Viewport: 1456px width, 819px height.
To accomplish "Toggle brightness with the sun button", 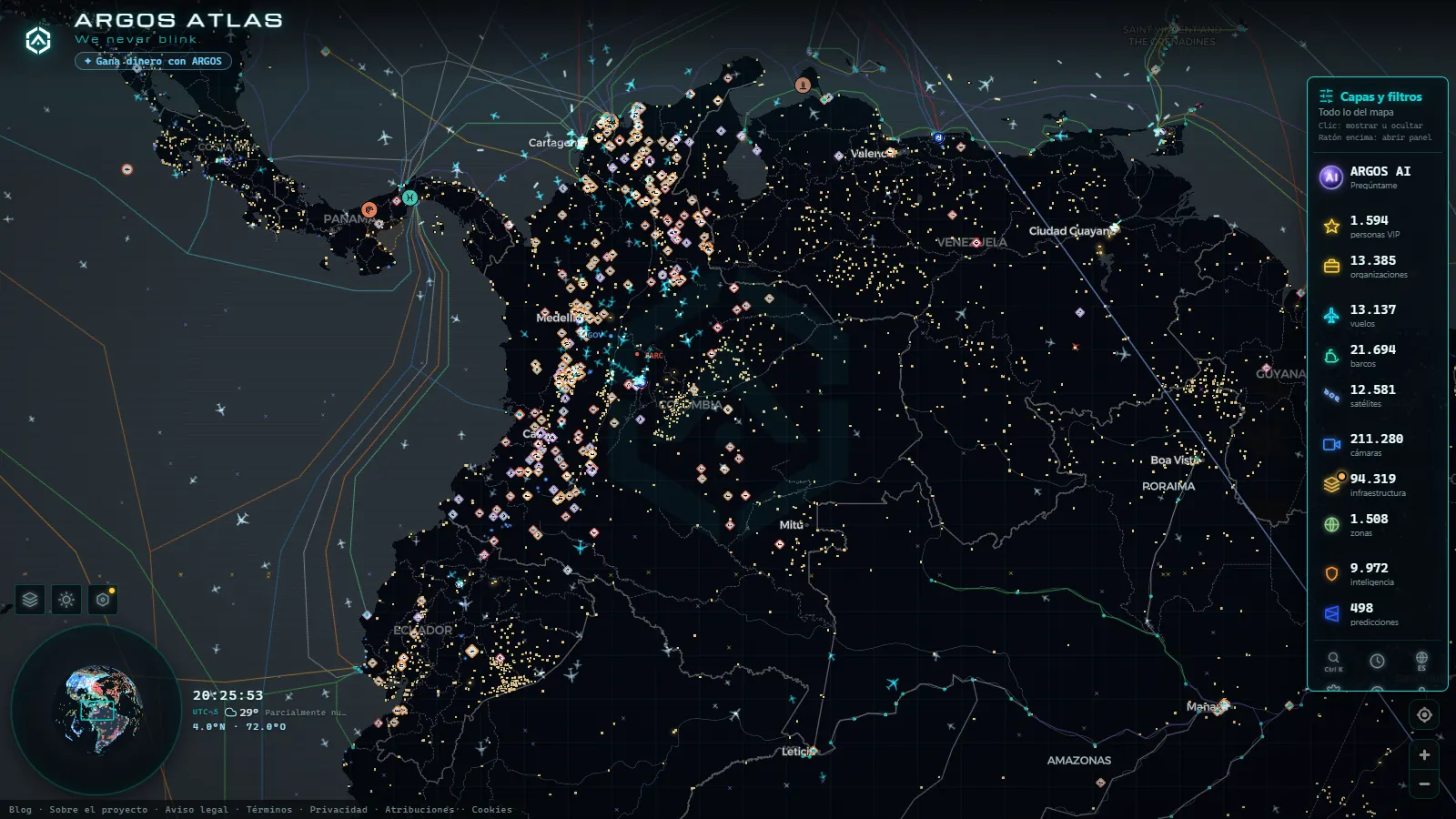I will tap(66, 600).
